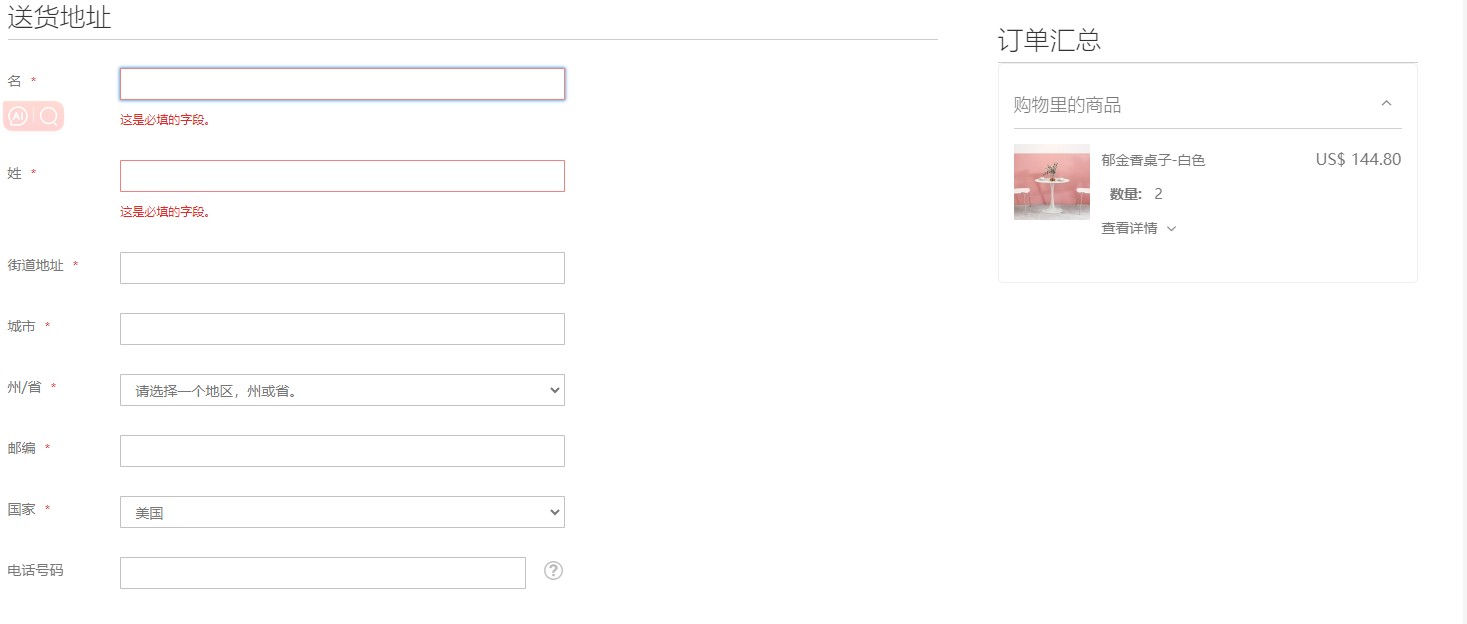Open the 国家 country dropdown showing 美国
Screen dimensions: 1467x624
(x=342, y=512)
